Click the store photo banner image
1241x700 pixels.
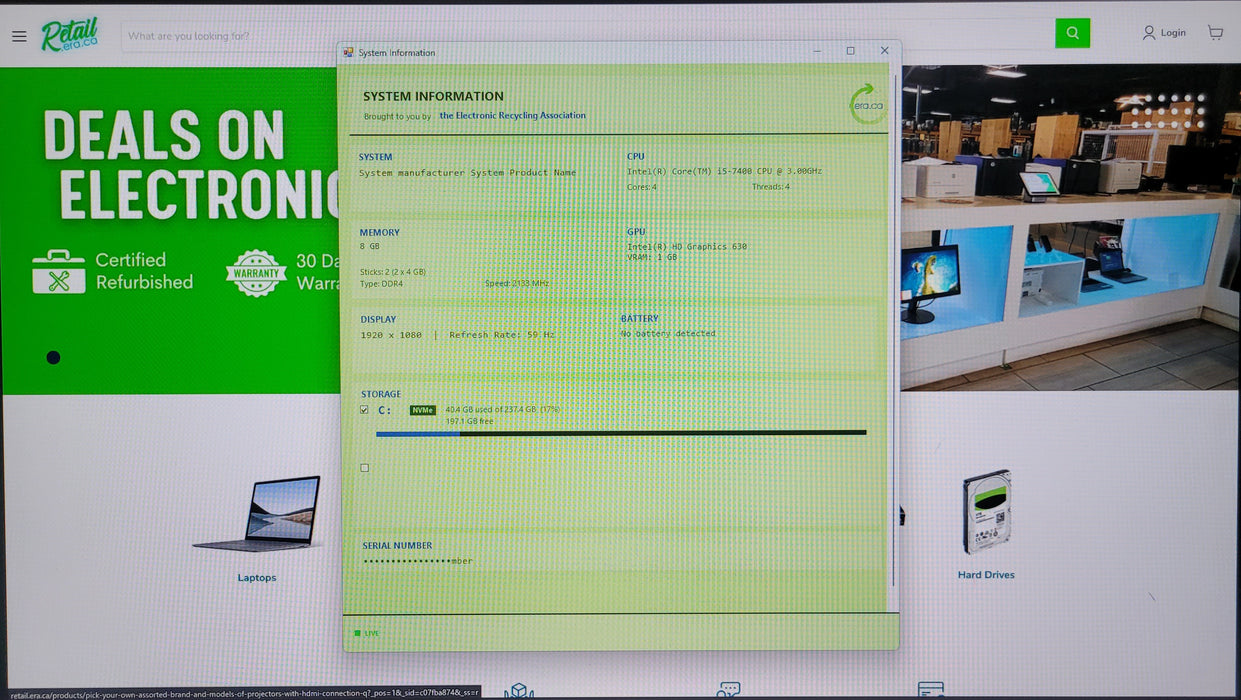1070,228
